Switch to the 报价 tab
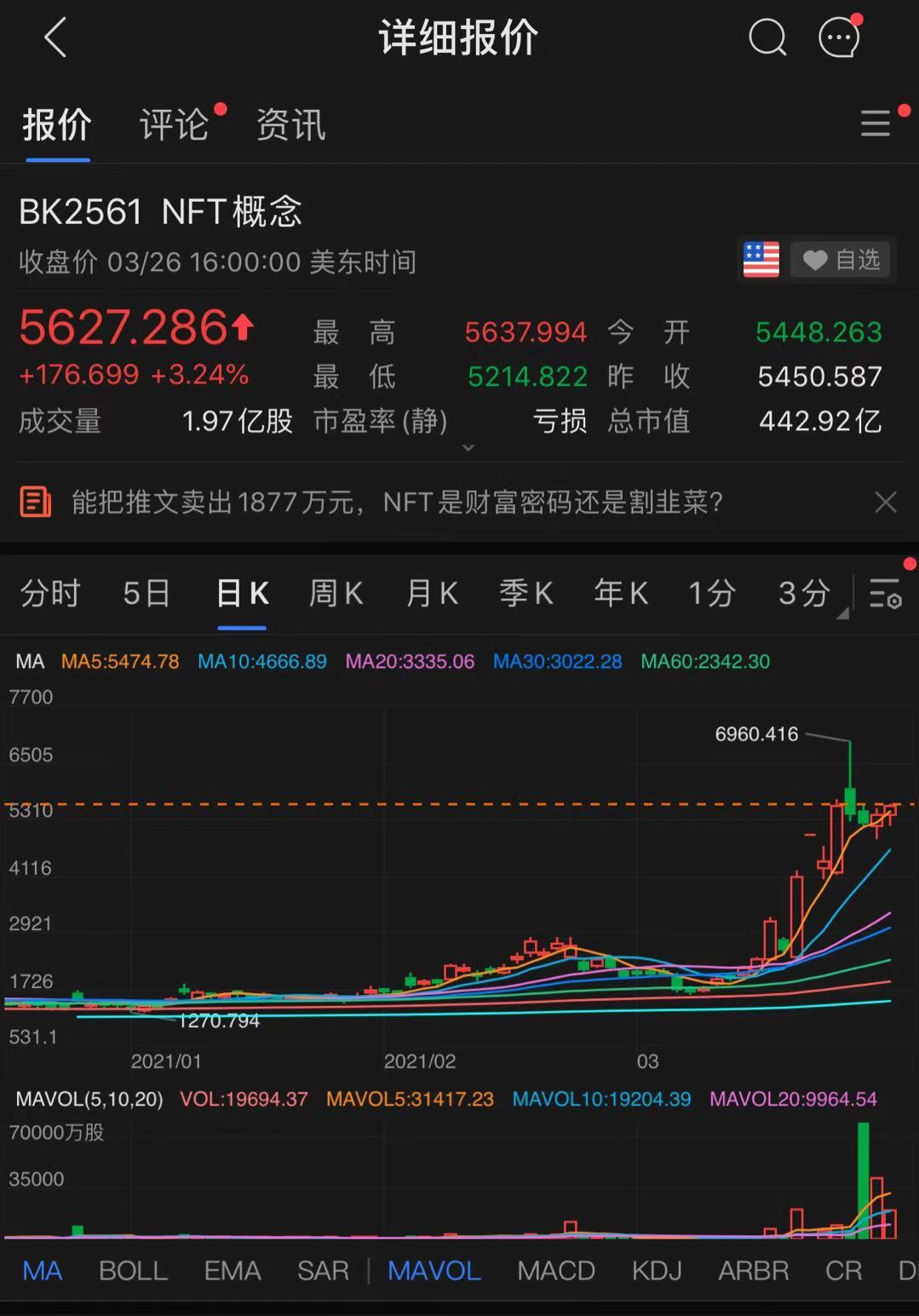 (x=57, y=125)
